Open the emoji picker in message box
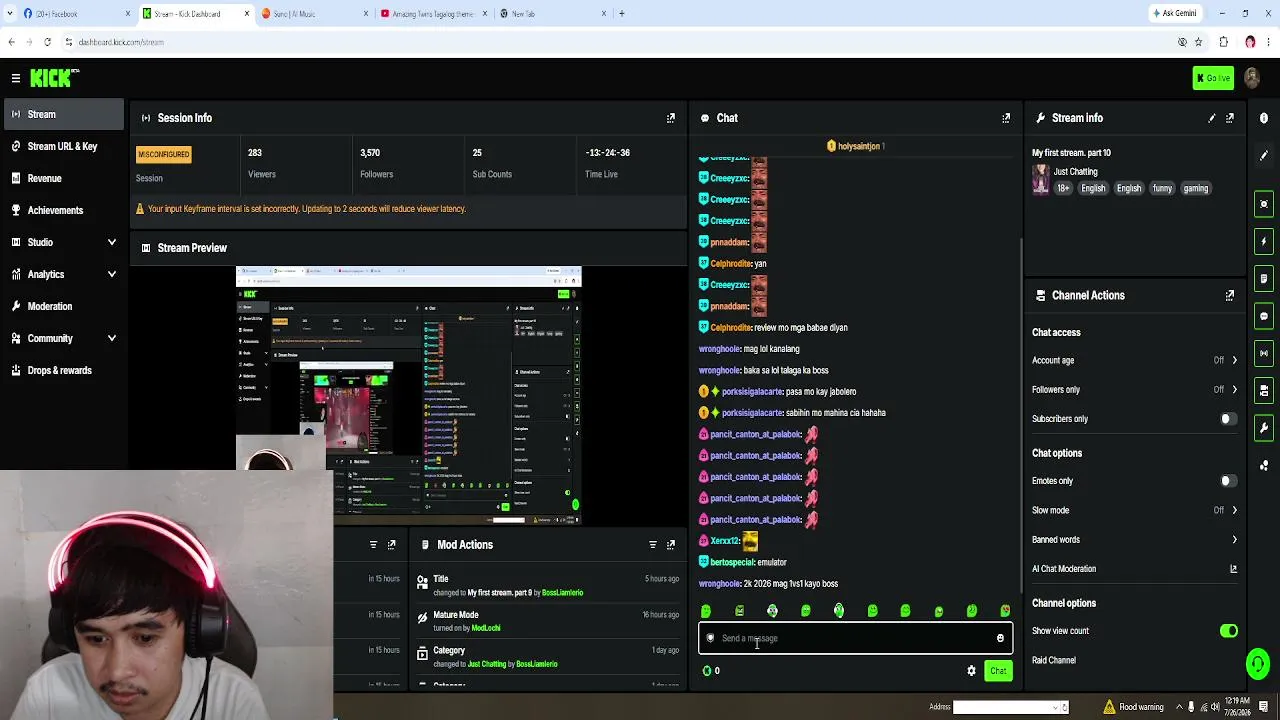This screenshot has height=720, width=1280. click(1000, 638)
